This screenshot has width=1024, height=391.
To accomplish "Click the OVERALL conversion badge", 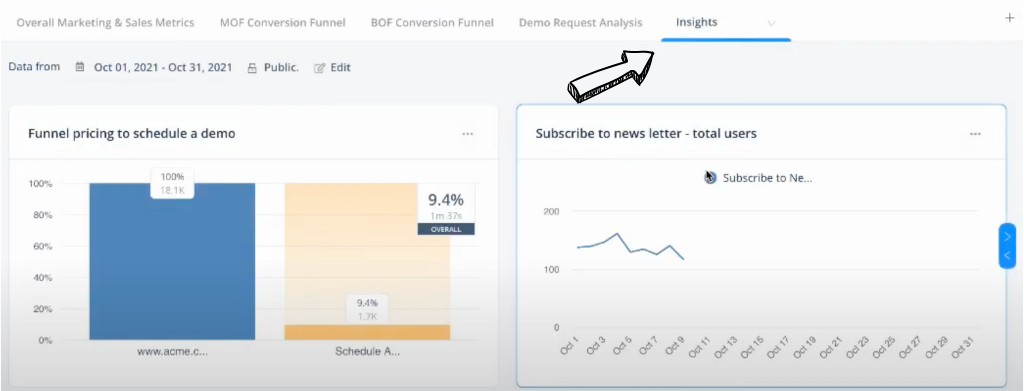I will click(x=446, y=229).
